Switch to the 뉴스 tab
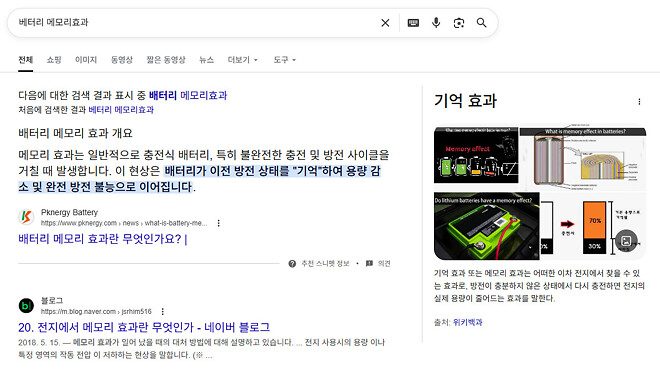 pyautogui.click(x=206, y=60)
